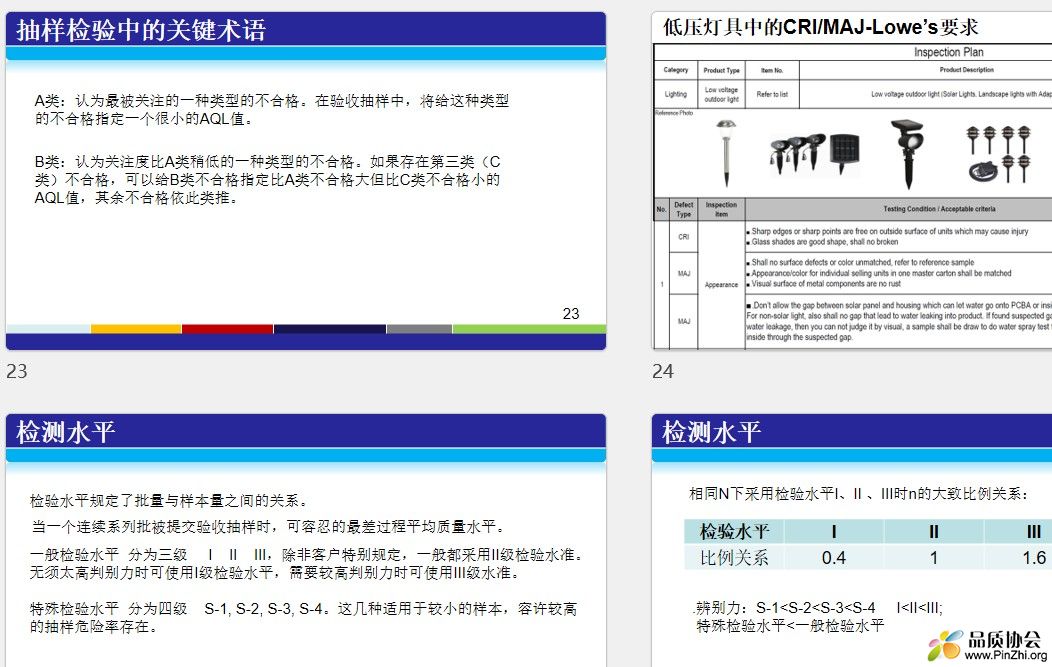Click the Testing Condition / Acceptable criteria header
The image size is (1052, 667).
coord(939,209)
